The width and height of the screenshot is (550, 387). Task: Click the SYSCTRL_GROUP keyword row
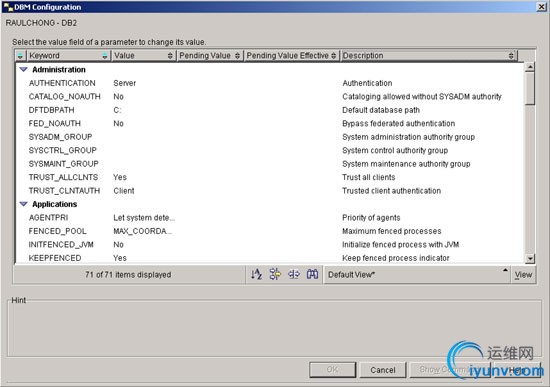tap(62, 150)
